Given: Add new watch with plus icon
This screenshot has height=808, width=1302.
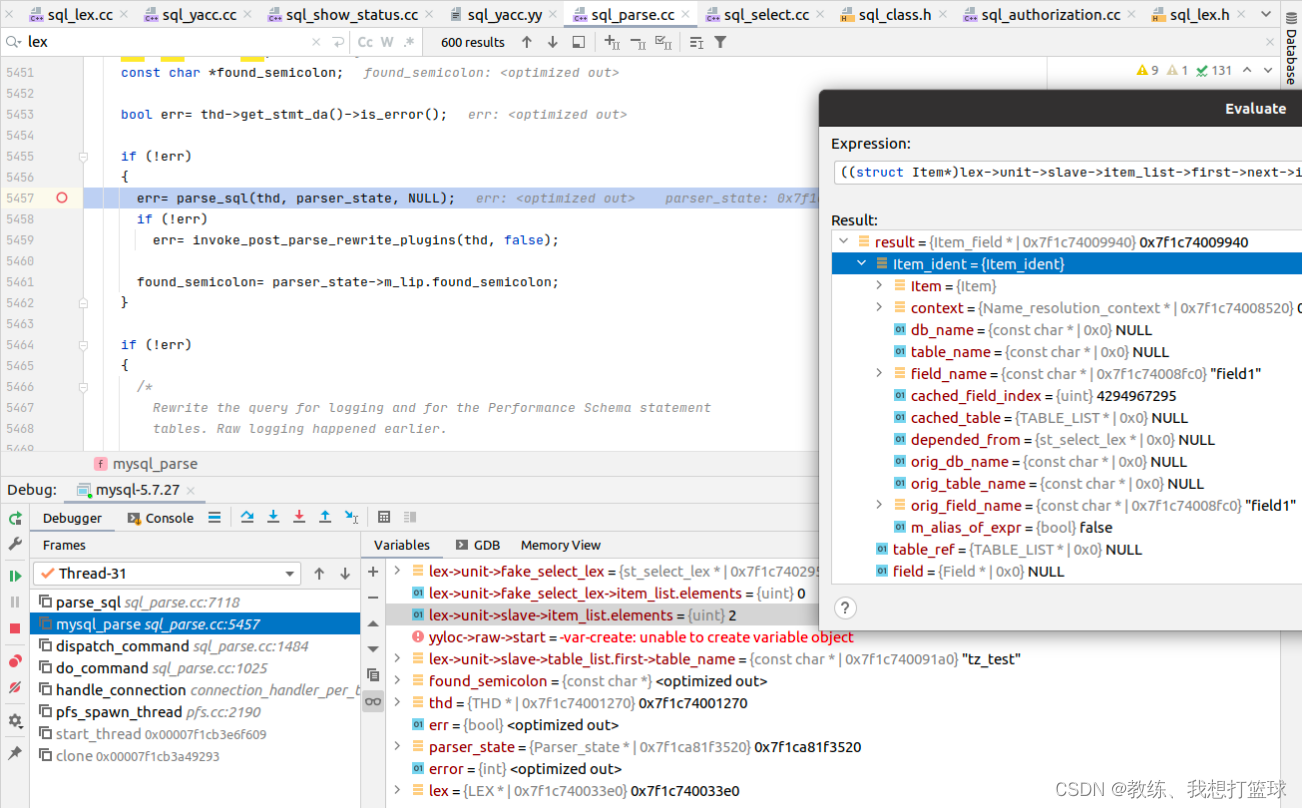Looking at the screenshot, I should (x=373, y=572).
